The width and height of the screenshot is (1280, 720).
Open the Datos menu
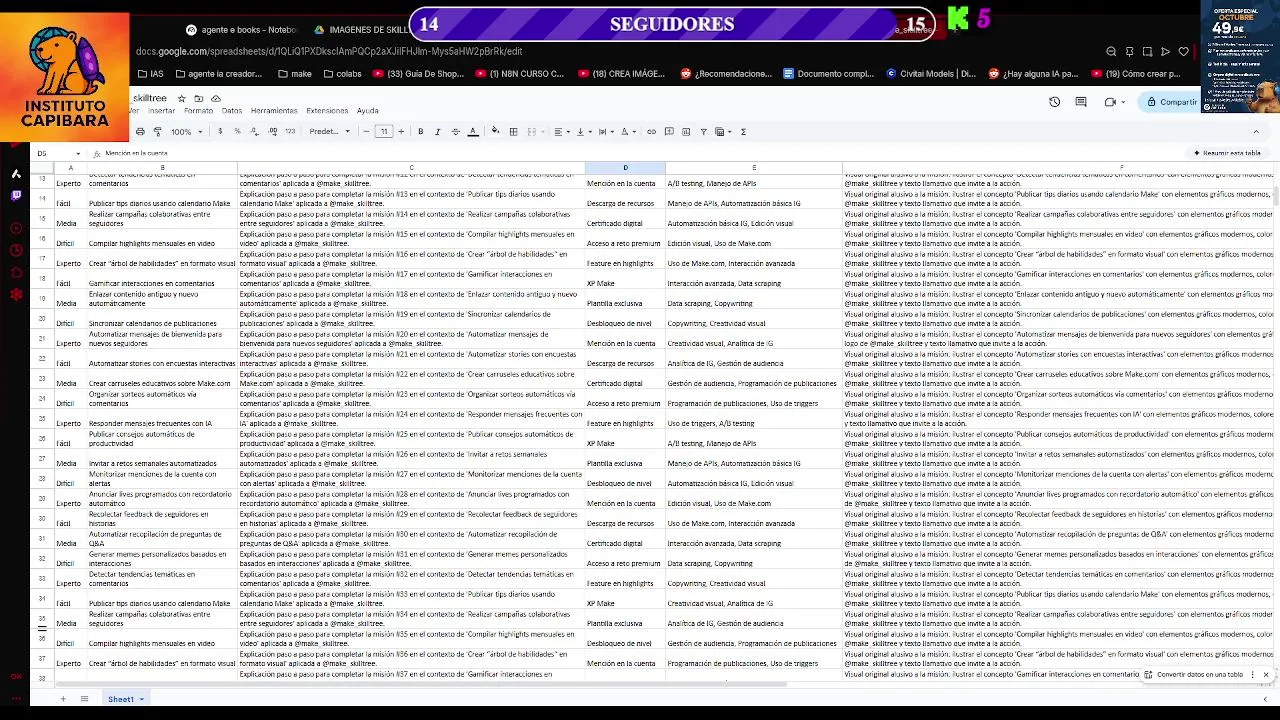coord(232,111)
